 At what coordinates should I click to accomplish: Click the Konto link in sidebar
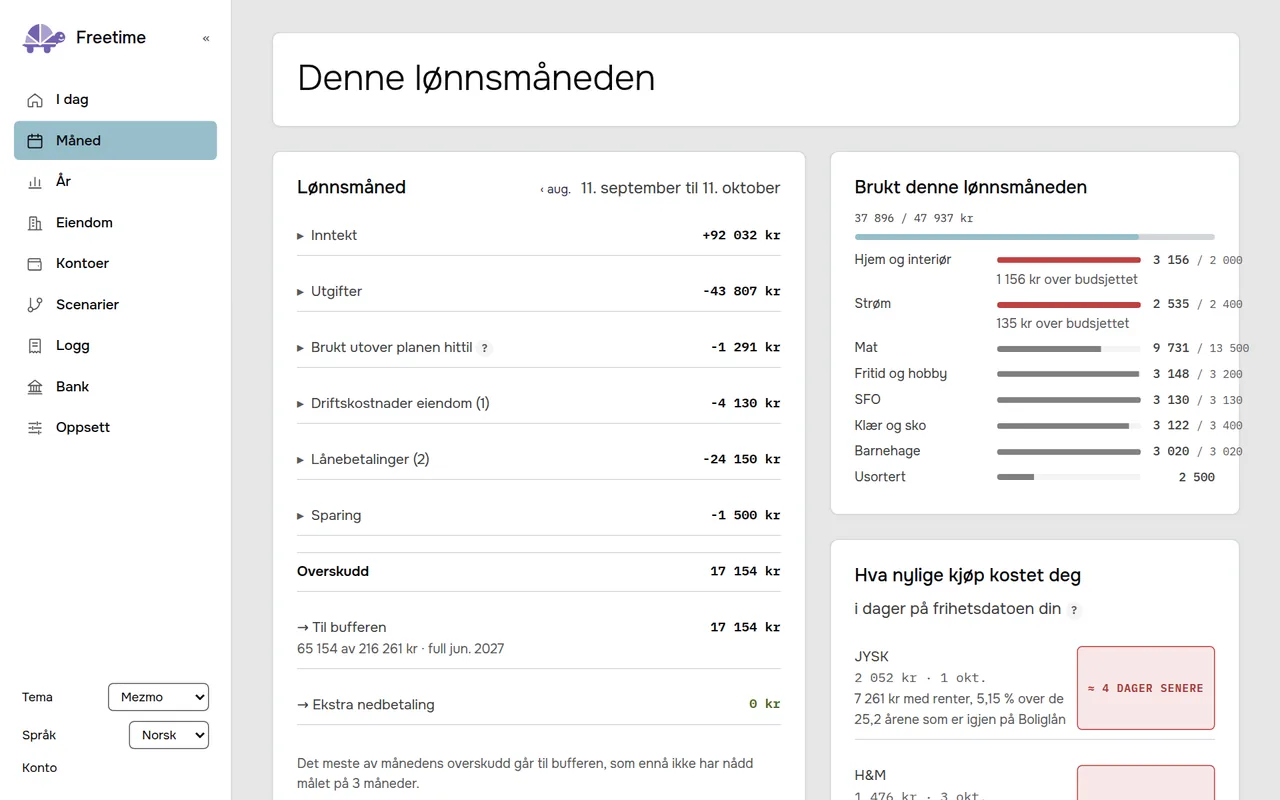[40, 768]
